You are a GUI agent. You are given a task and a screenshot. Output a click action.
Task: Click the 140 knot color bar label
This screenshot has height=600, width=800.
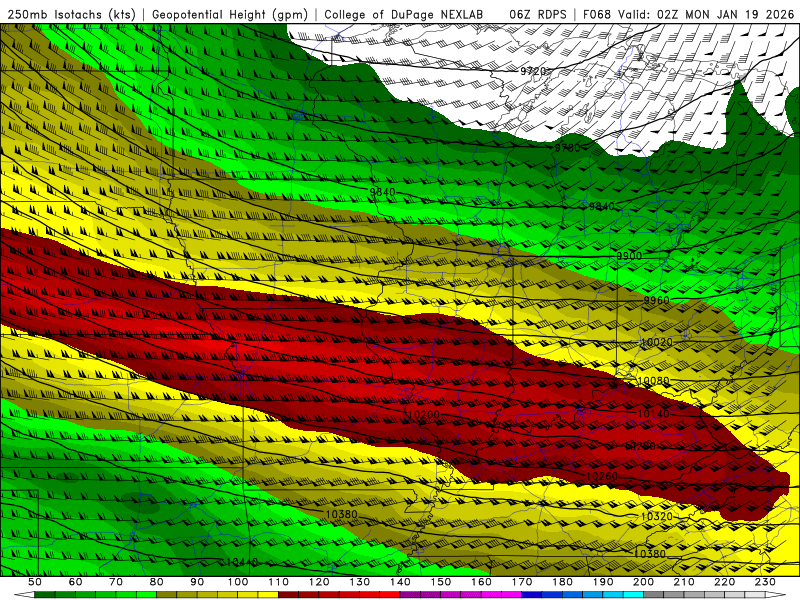coord(401,582)
